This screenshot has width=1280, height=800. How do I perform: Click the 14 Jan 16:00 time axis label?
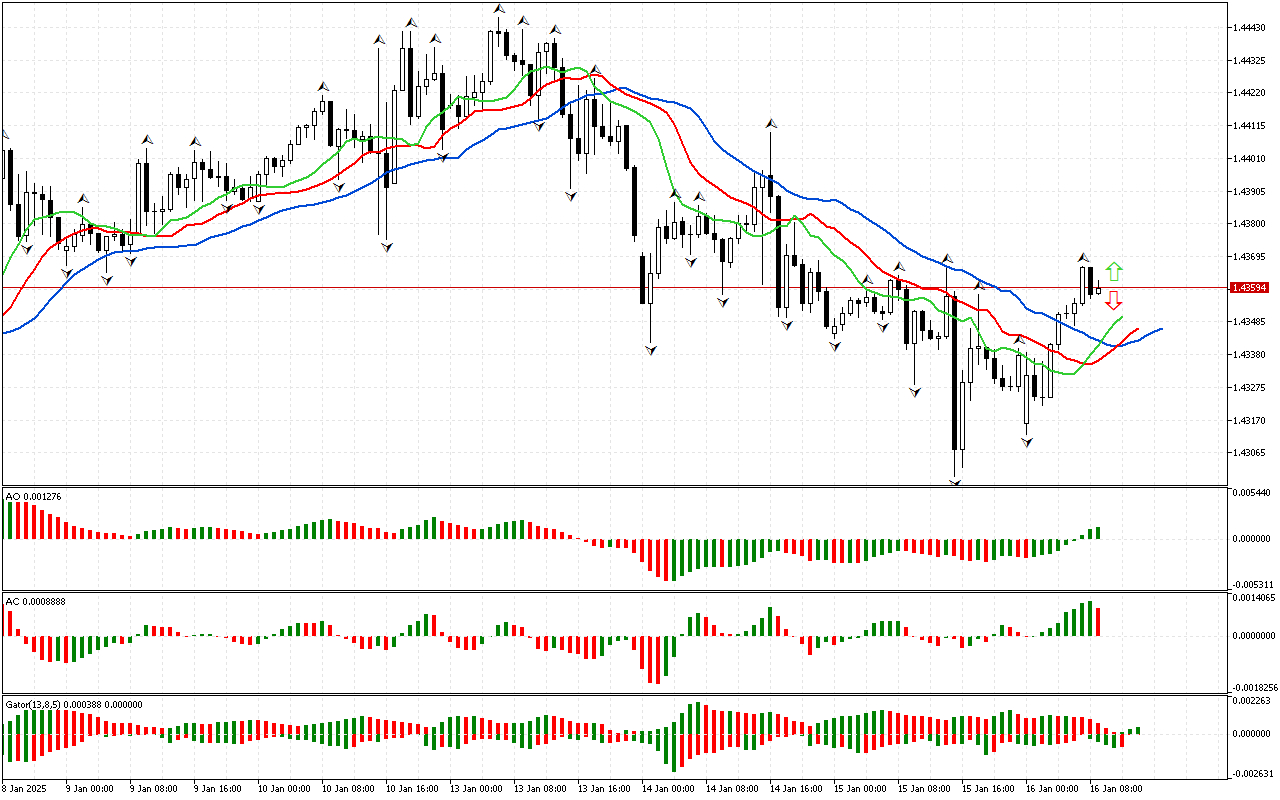tap(797, 789)
